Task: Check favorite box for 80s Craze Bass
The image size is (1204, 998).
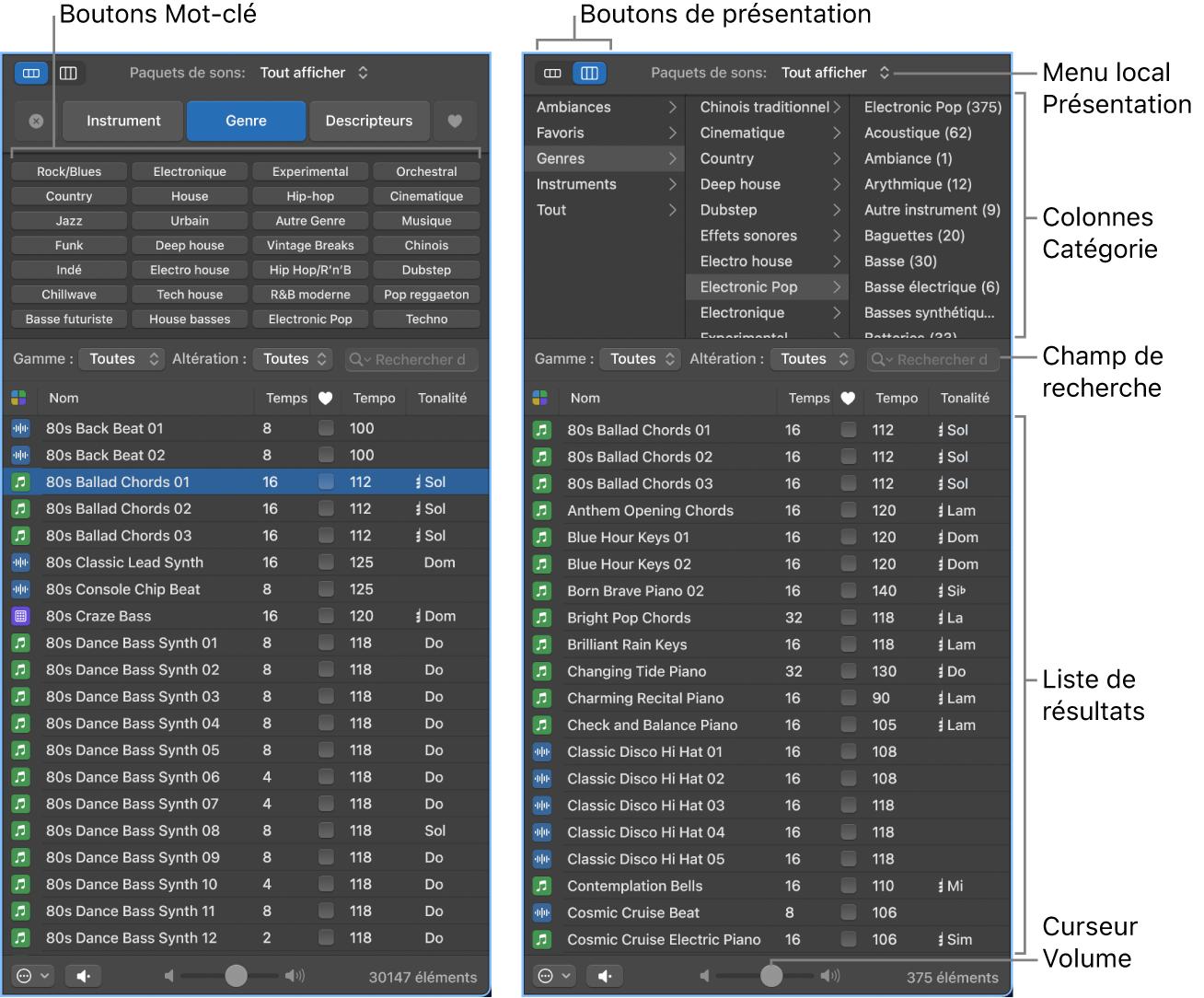Action: point(326,616)
